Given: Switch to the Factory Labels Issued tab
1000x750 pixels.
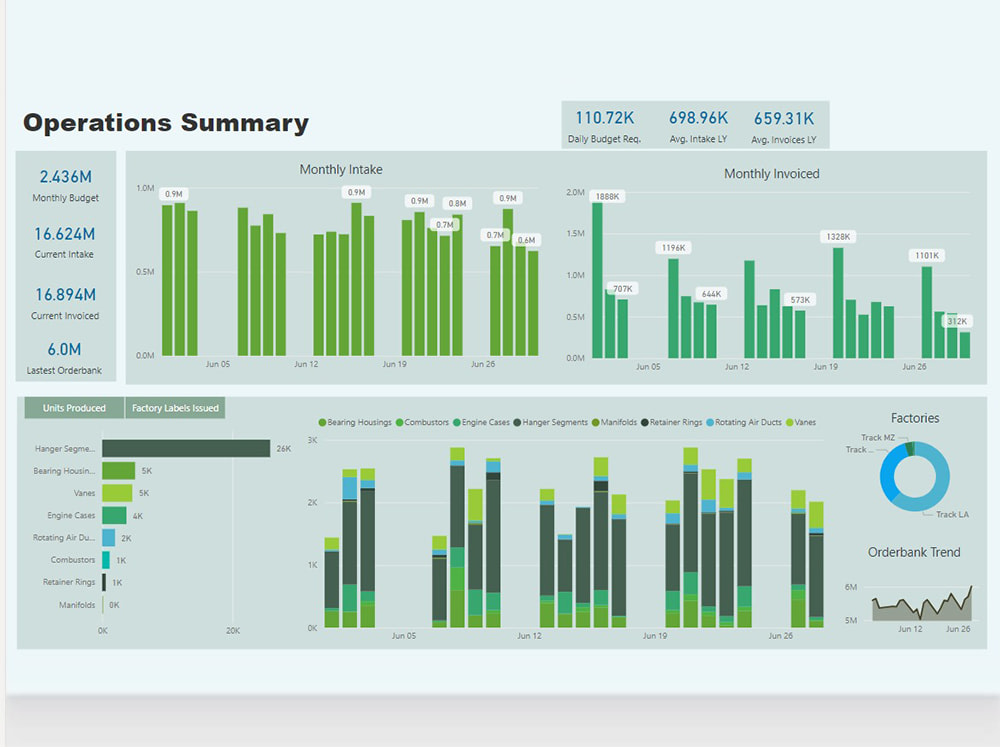Looking at the screenshot, I should 175,408.
